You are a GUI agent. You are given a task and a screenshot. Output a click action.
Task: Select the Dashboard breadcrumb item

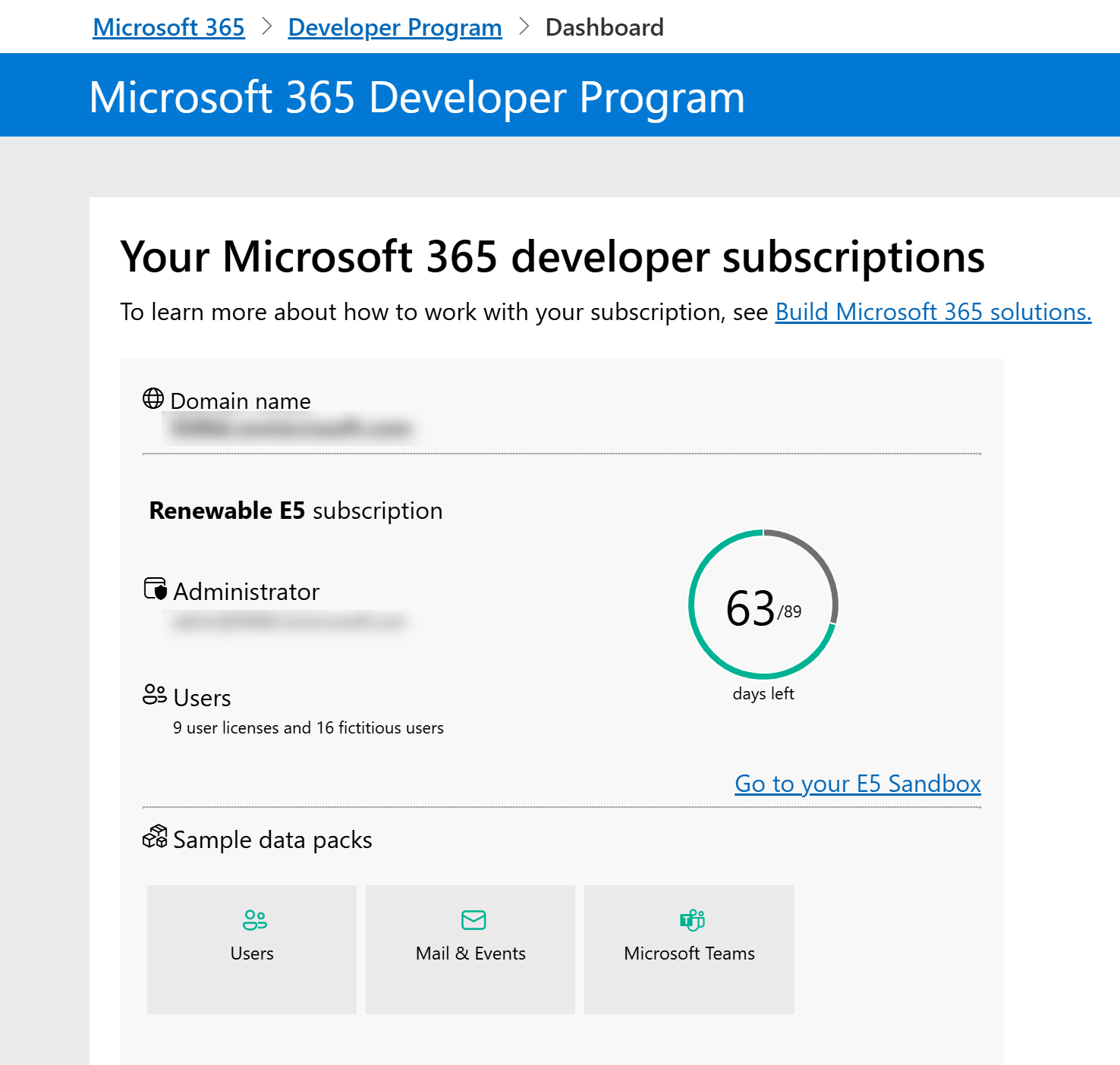(605, 27)
